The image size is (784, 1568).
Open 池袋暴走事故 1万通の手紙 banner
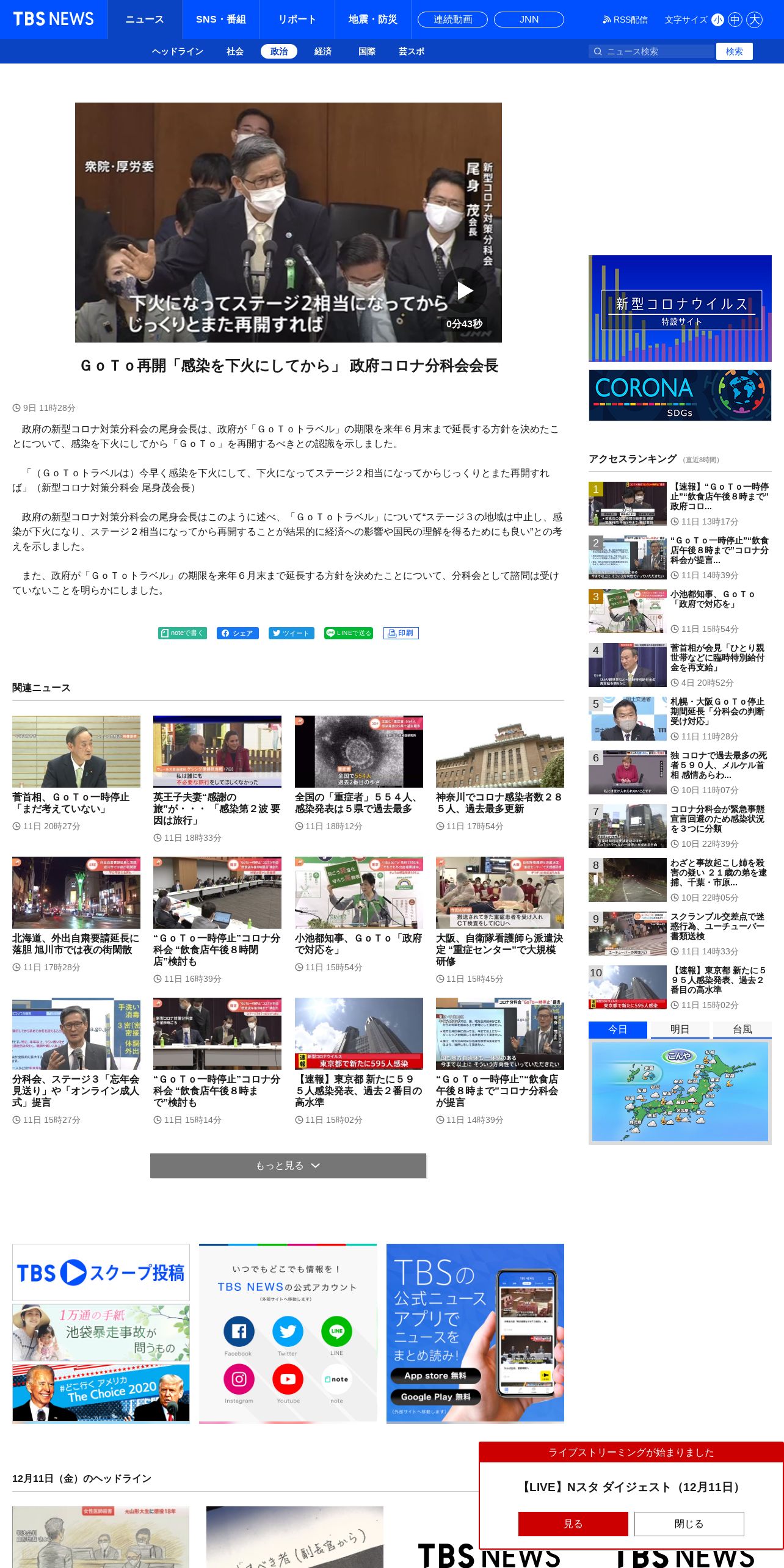click(101, 1332)
